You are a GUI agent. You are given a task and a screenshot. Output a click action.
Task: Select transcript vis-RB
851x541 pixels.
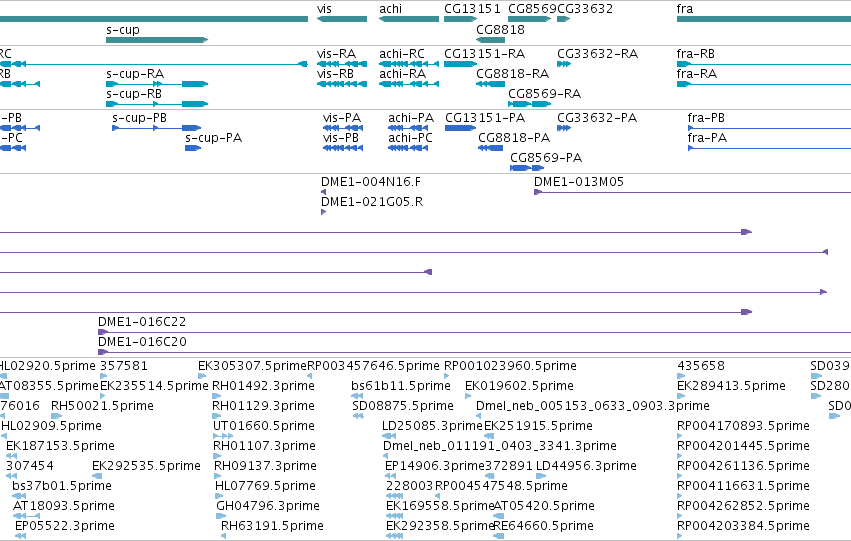[x=342, y=84]
